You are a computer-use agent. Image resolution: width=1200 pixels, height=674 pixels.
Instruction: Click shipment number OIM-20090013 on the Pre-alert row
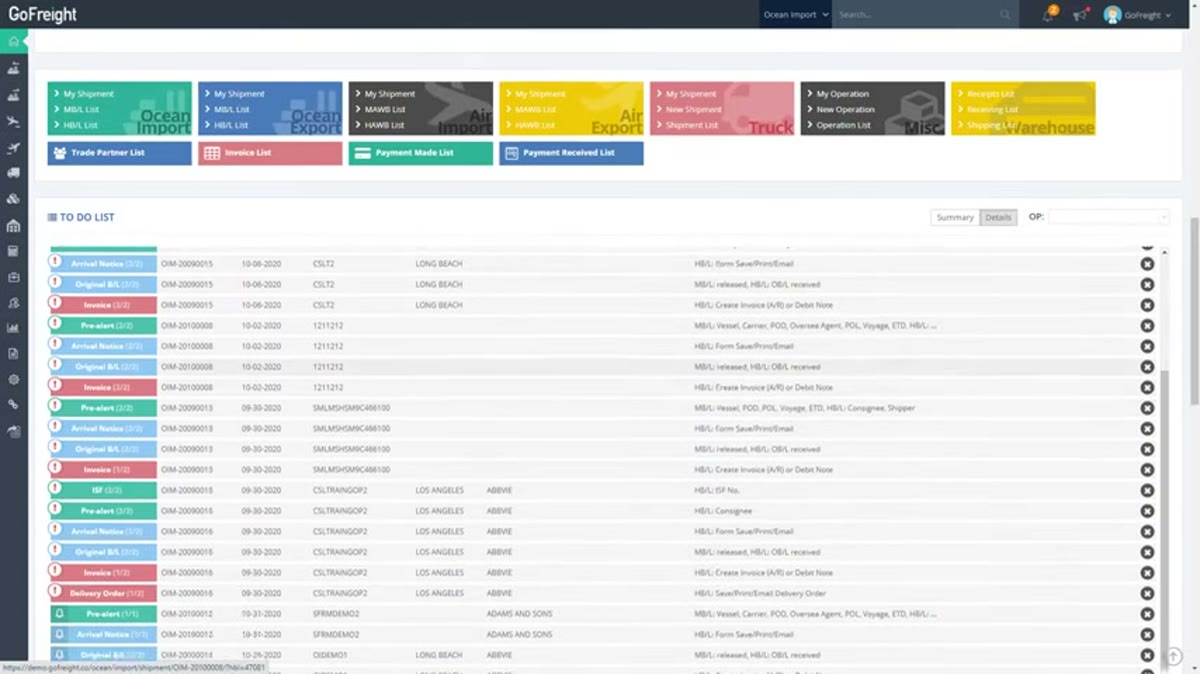187,408
